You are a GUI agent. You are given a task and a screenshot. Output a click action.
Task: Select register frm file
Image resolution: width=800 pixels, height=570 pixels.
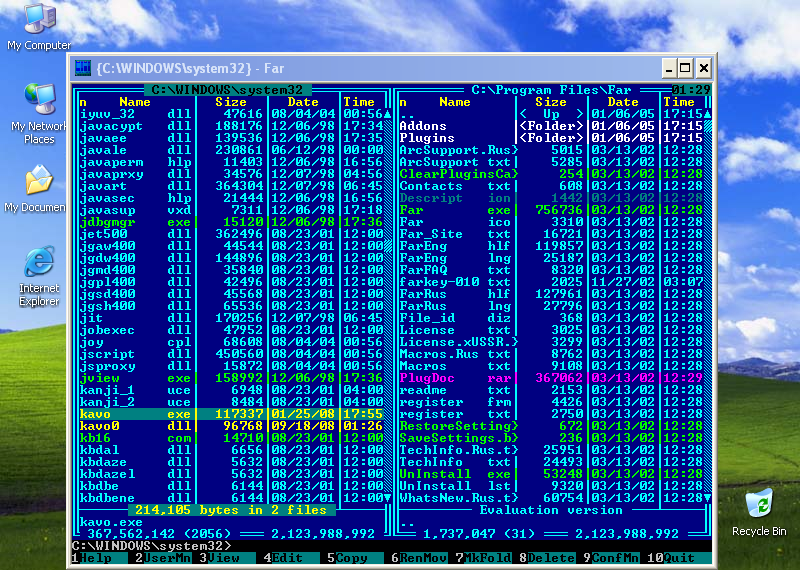click(x=551, y=402)
